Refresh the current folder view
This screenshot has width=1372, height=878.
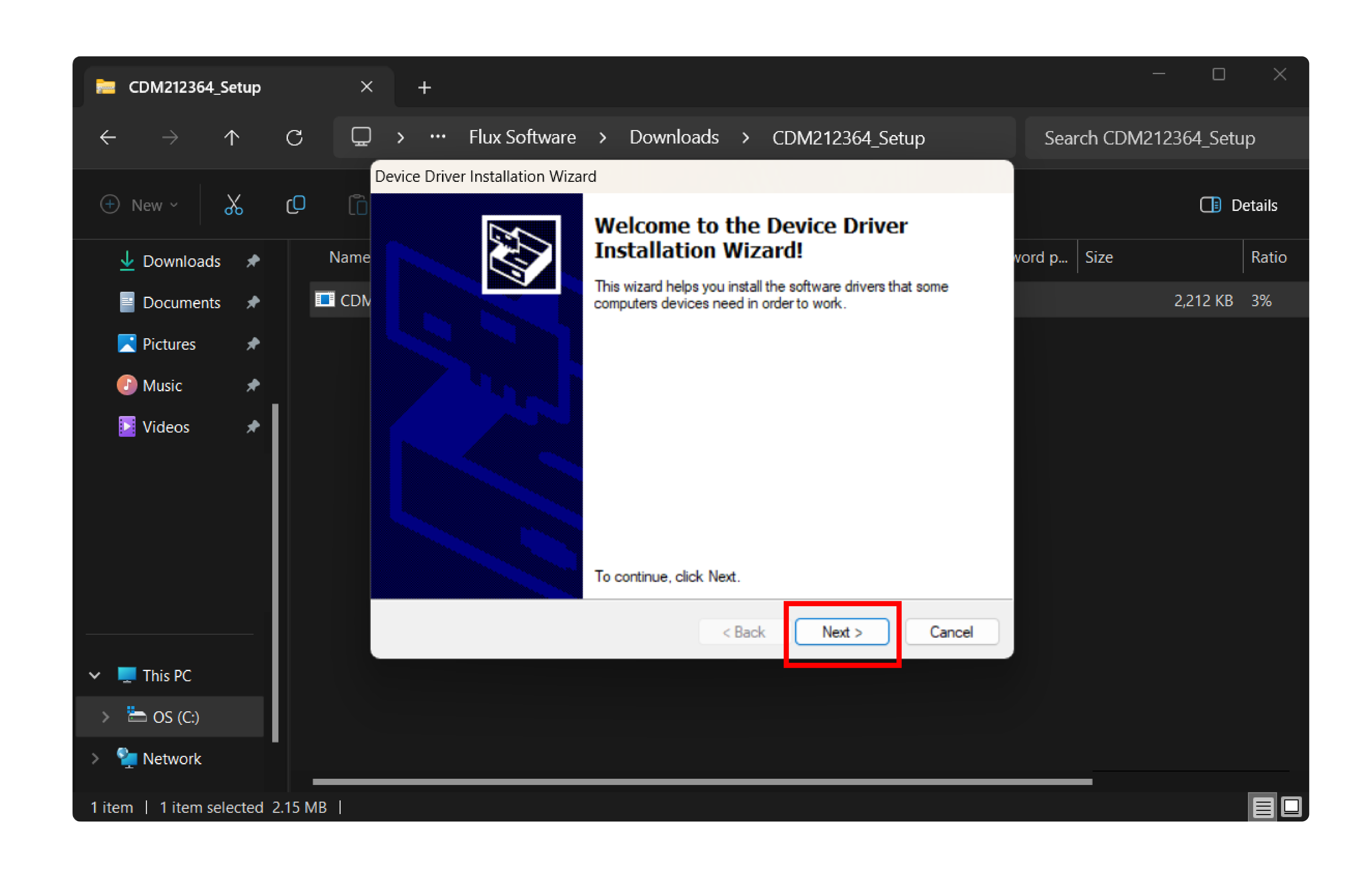tap(294, 137)
